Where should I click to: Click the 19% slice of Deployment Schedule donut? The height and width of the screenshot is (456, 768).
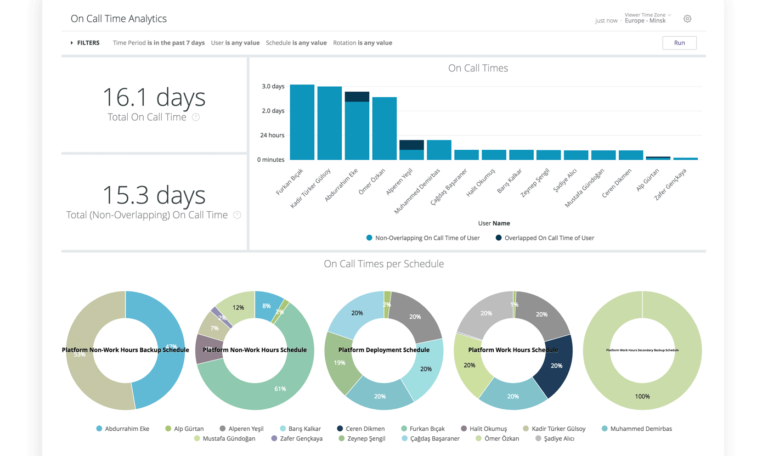point(339,363)
